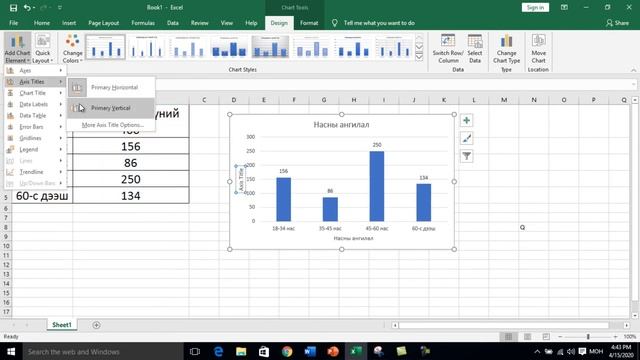Image resolution: width=640 pixels, height=360 pixels.
Task: Switch to Normal view icon
Action: 509,336
